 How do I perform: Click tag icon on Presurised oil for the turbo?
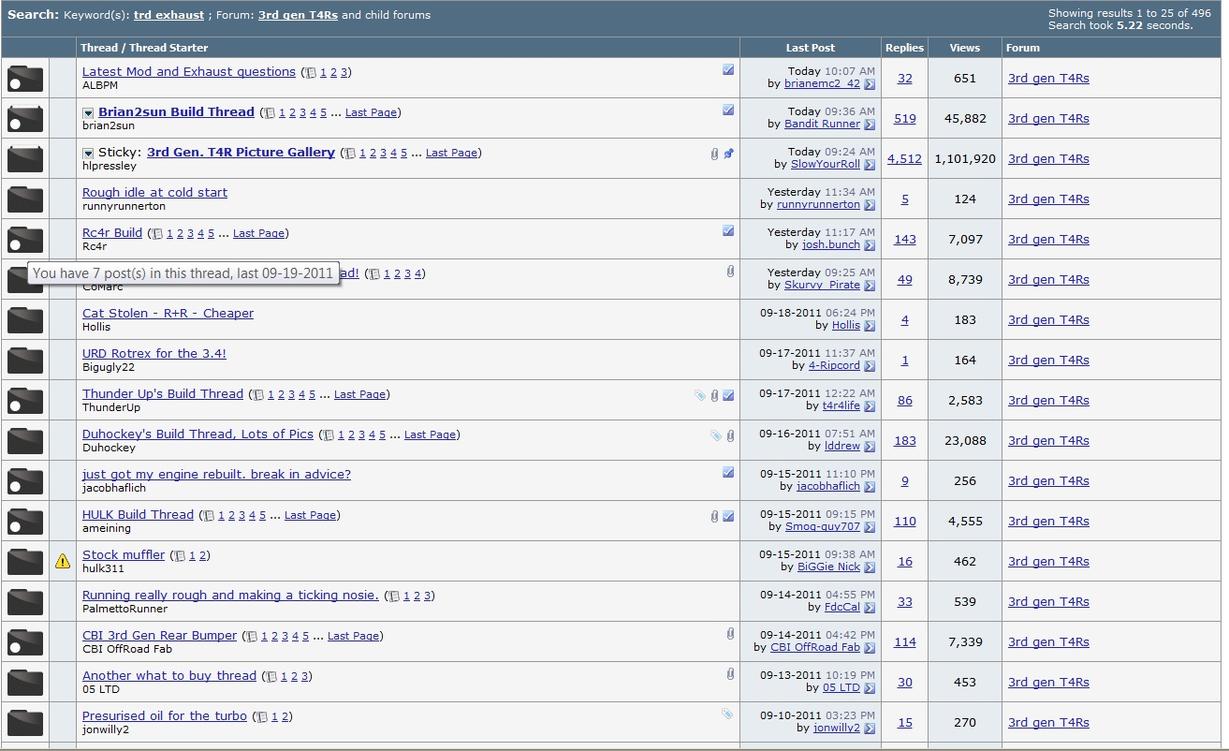click(727, 714)
